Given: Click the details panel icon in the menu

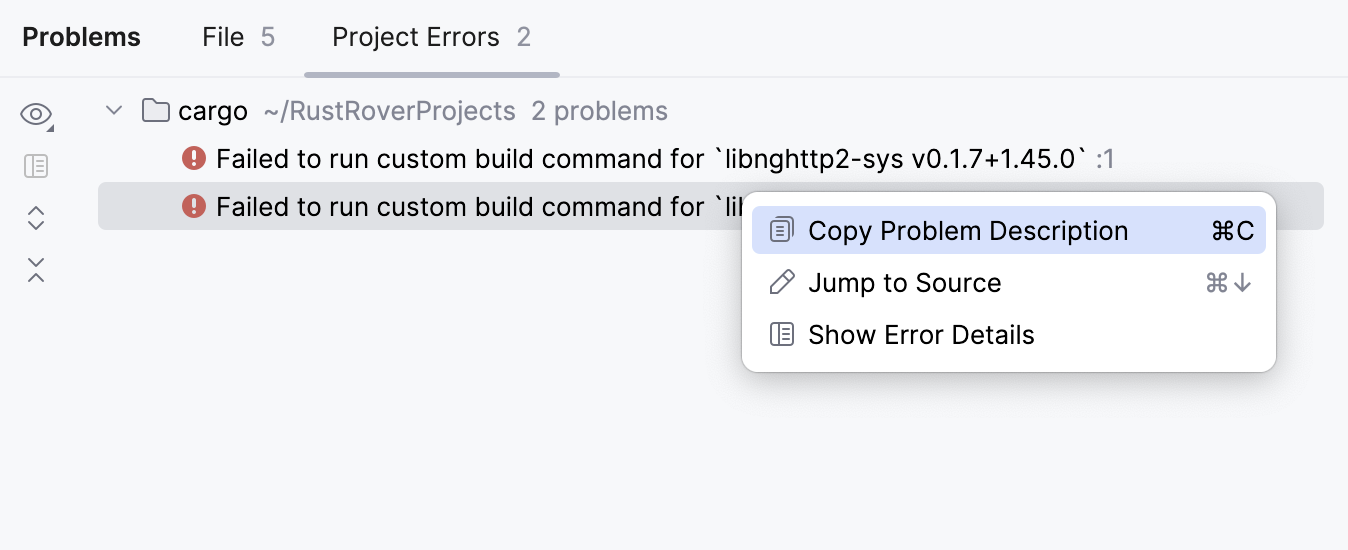Looking at the screenshot, I should point(782,335).
